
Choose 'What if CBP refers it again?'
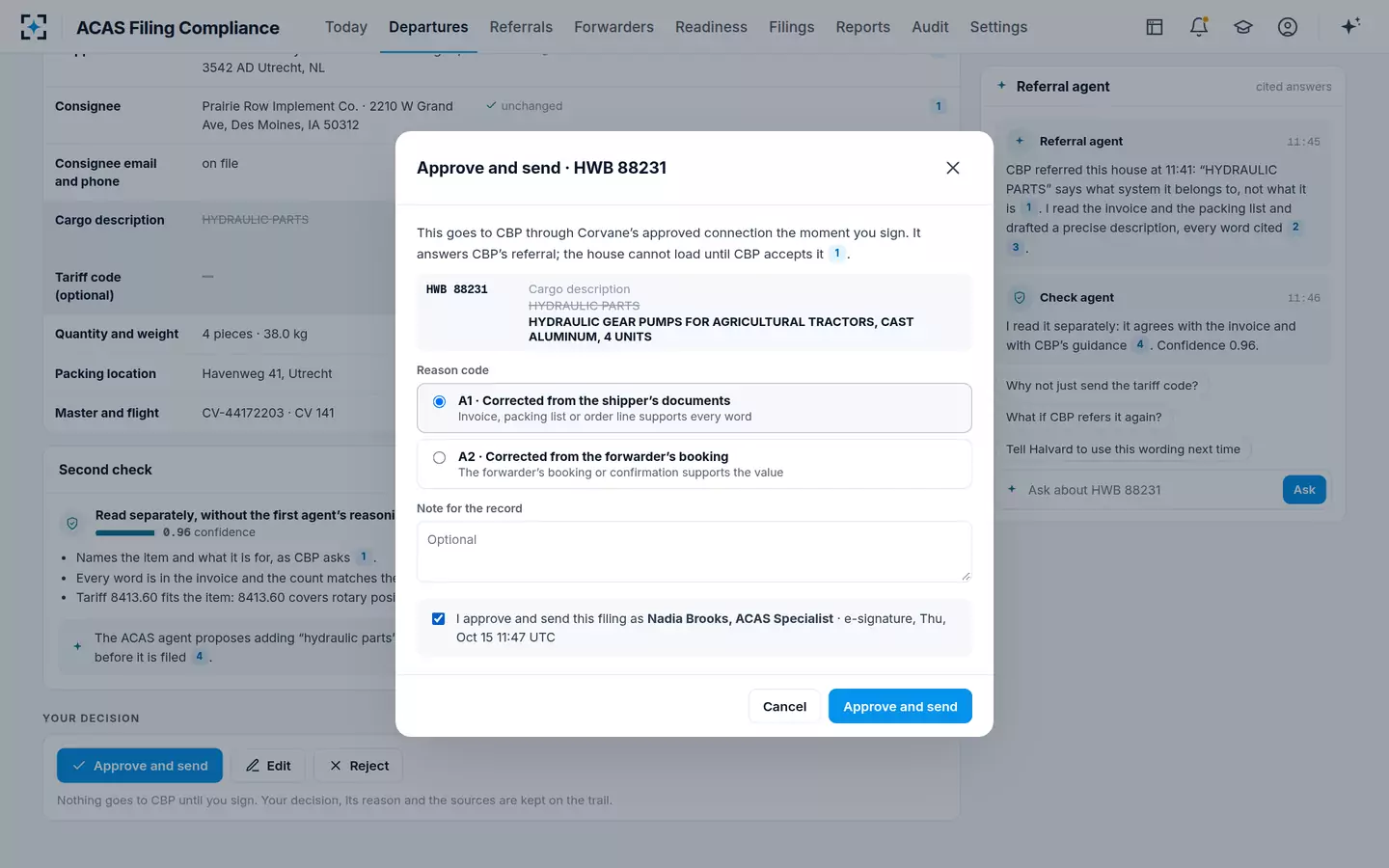point(1083,417)
